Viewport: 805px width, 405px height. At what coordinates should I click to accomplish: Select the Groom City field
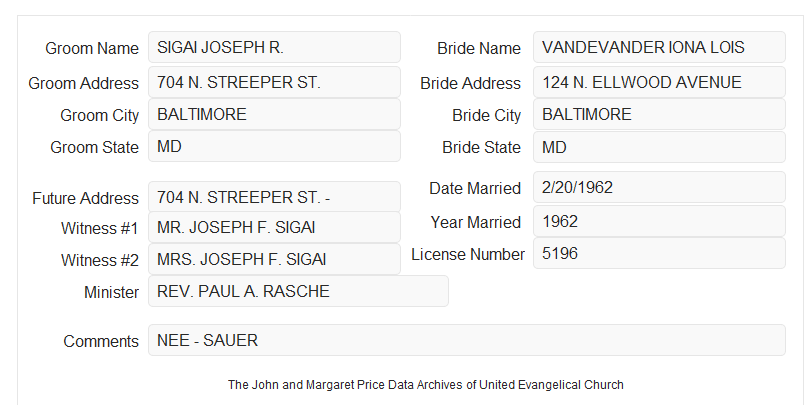pyautogui.click(x=274, y=114)
